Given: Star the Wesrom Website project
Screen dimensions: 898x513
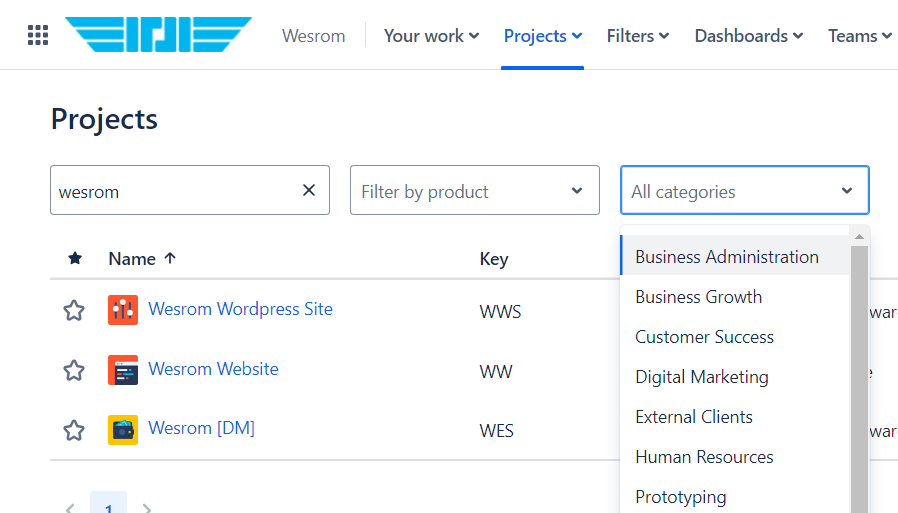Looking at the screenshot, I should (x=74, y=370).
